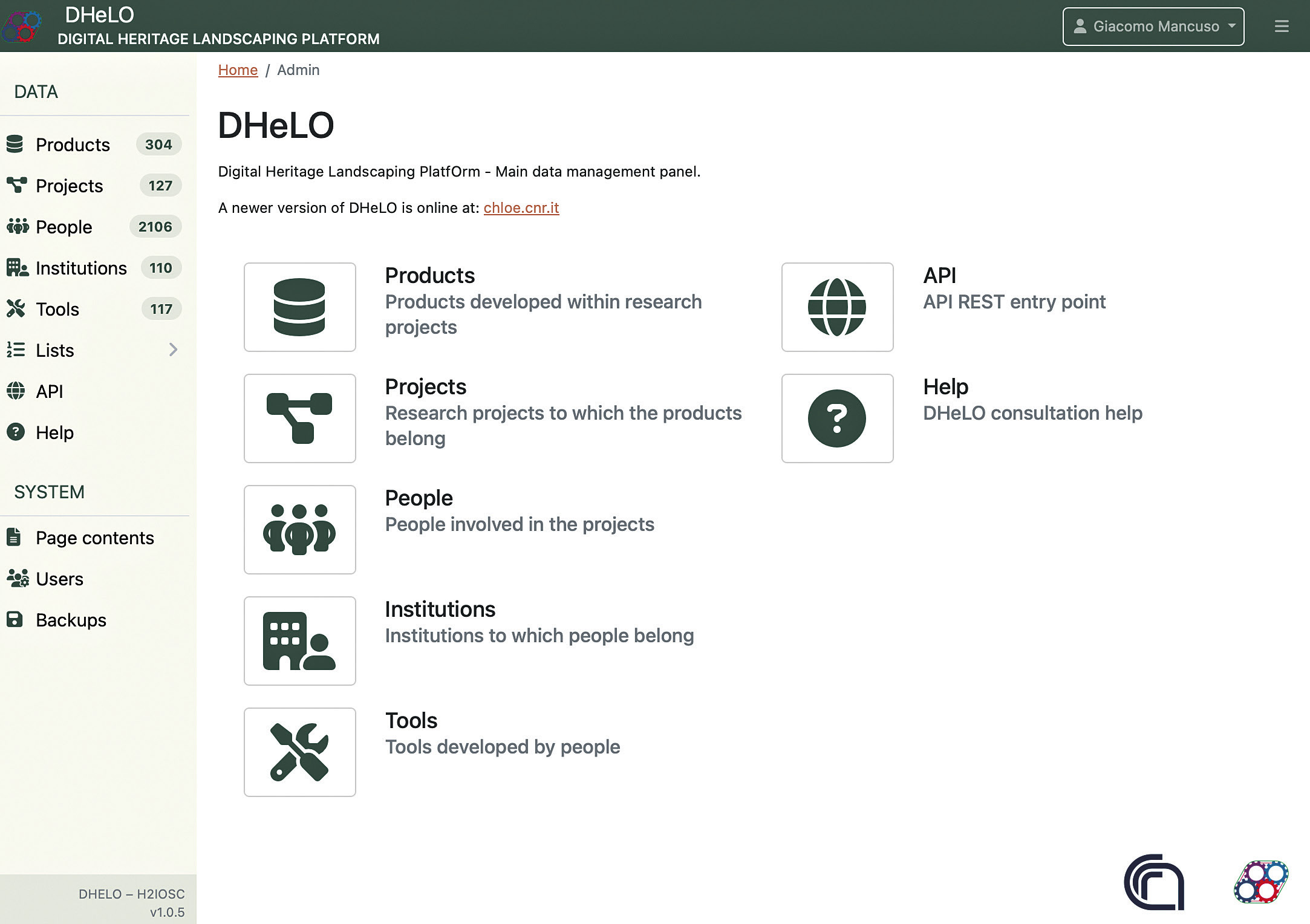Open the API globe tile icon
Image resolution: width=1310 pixels, height=924 pixels.
pyautogui.click(x=837, y=307)
